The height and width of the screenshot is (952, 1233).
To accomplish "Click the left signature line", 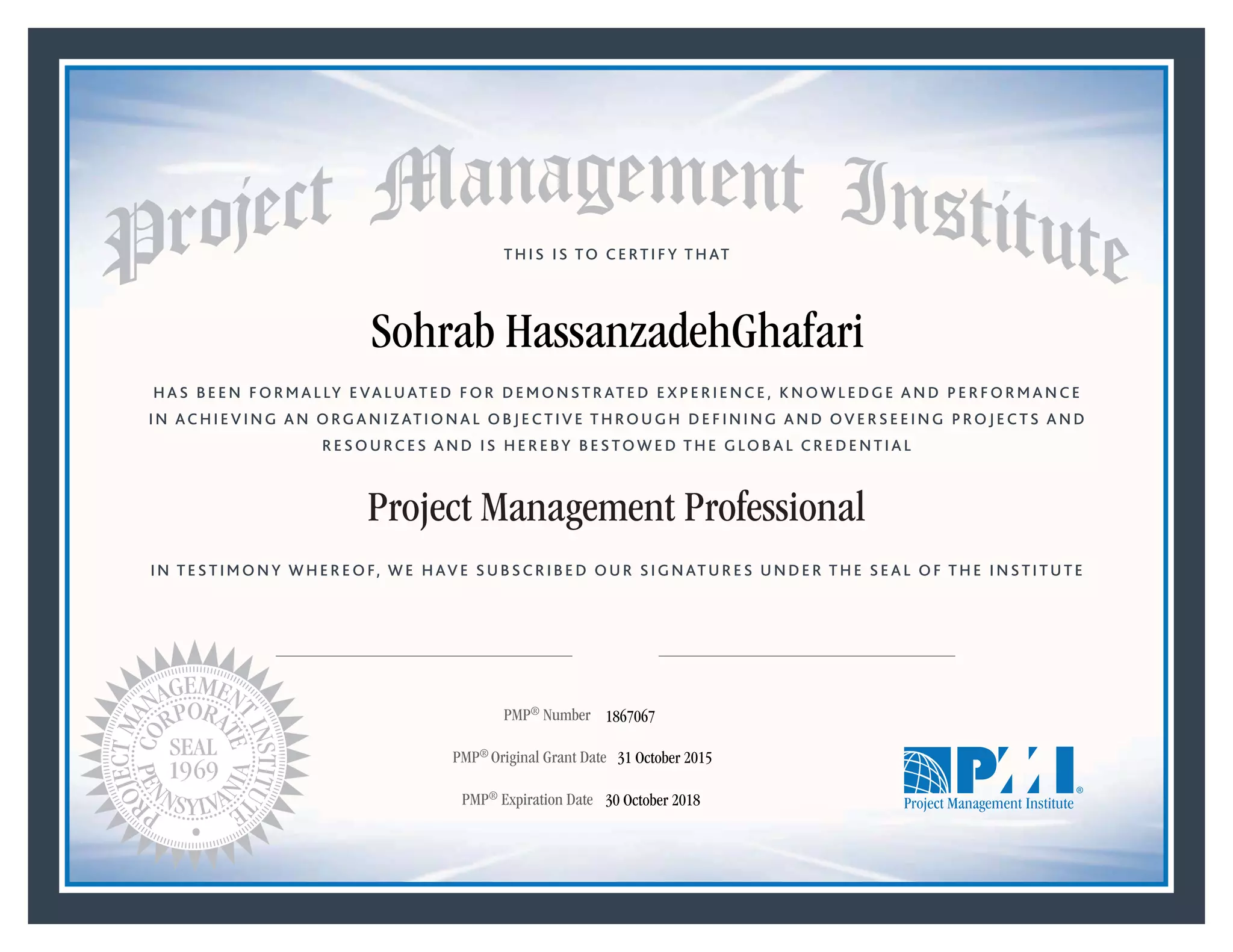I will [424, 656].
